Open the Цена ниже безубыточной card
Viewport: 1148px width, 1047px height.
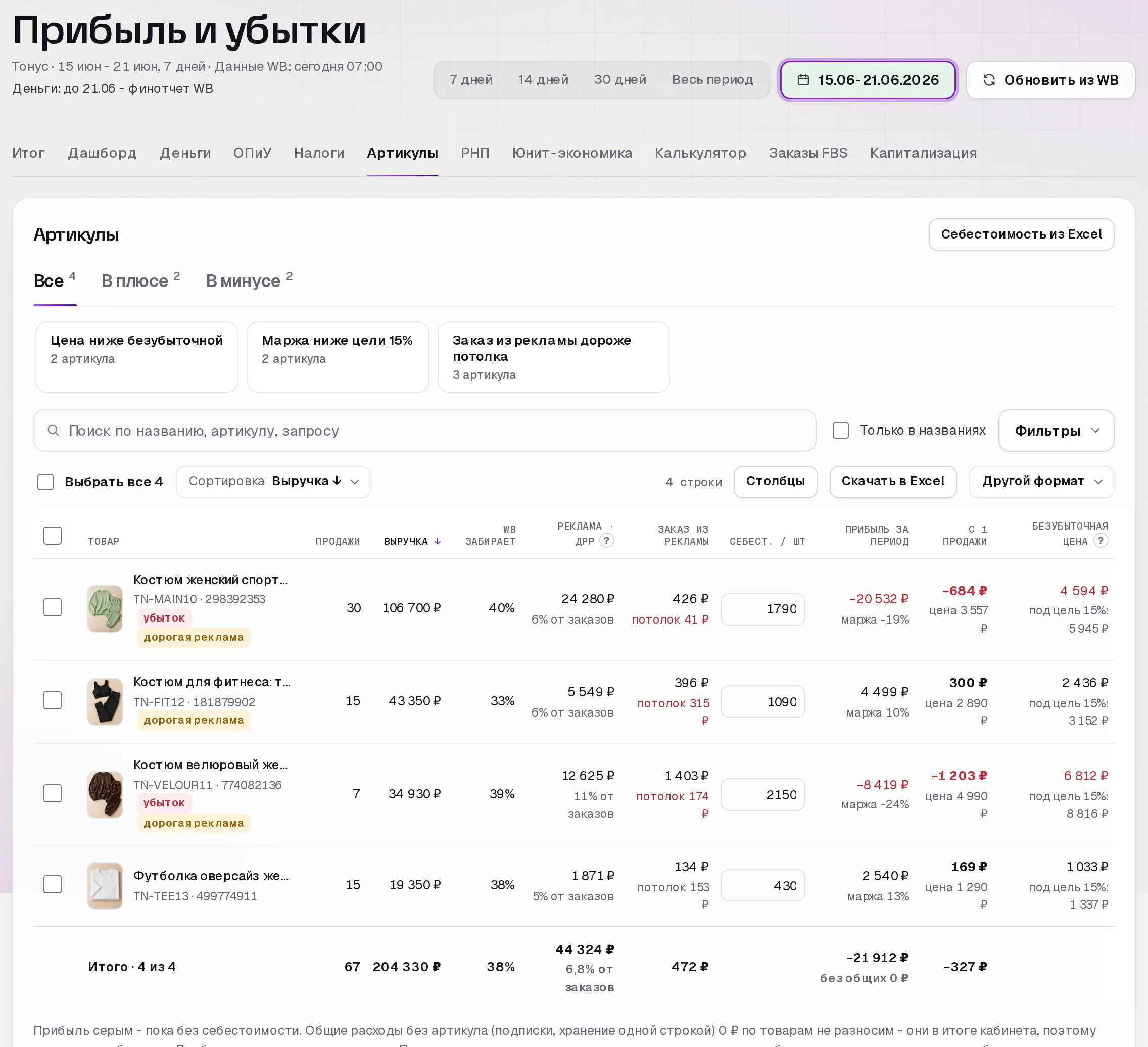coord(136,357)
